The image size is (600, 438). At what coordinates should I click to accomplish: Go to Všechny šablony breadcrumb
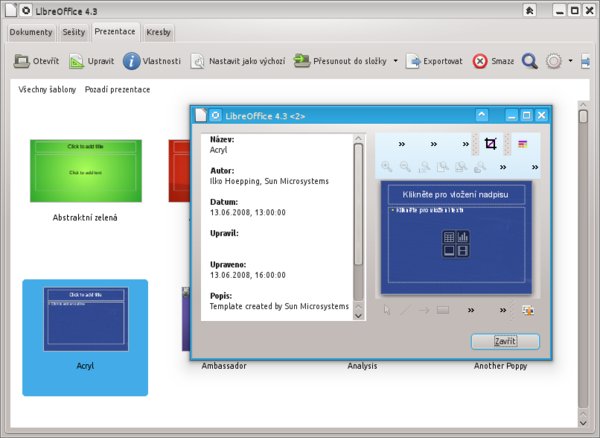[x=47, y=90]
